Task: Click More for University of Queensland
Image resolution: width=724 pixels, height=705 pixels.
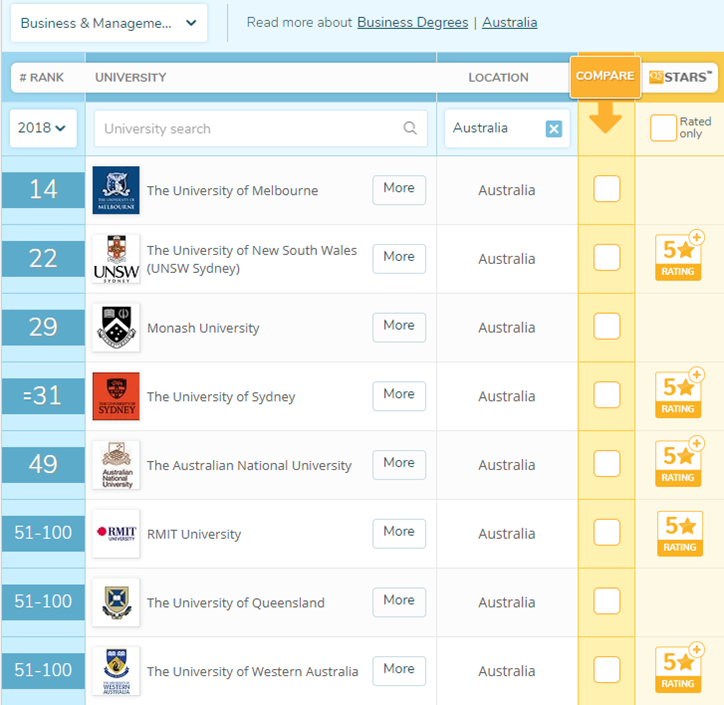Action: point(399,602)
